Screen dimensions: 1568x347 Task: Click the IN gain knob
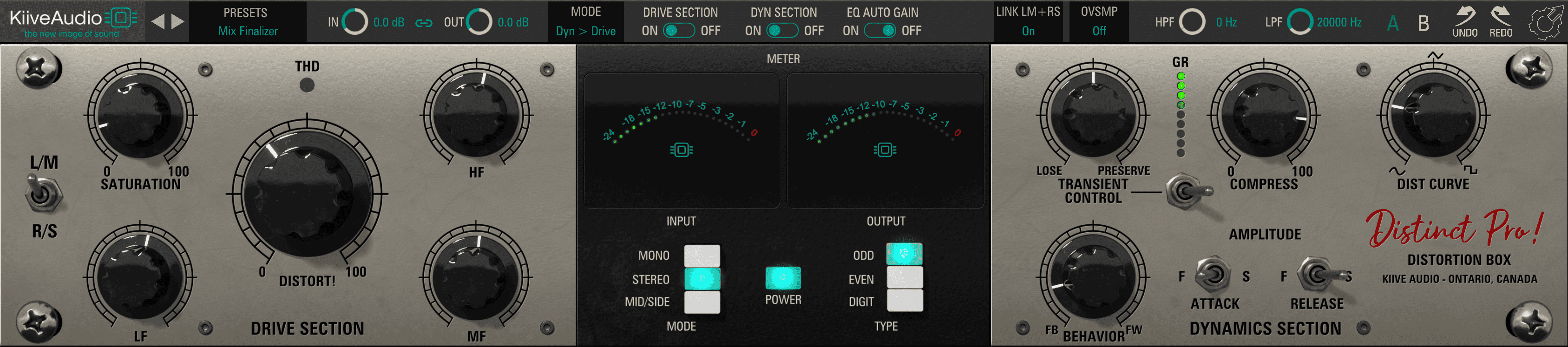355,22
